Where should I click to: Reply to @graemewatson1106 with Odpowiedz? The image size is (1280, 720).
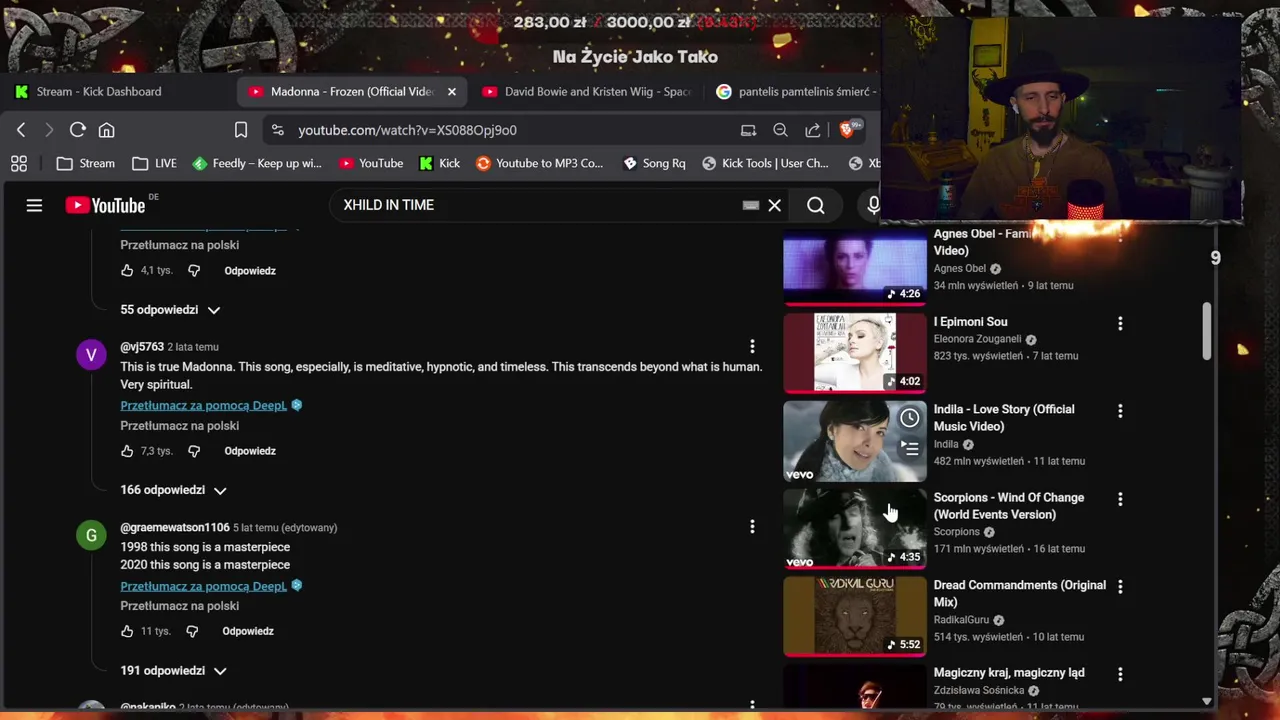coord(248,631)
